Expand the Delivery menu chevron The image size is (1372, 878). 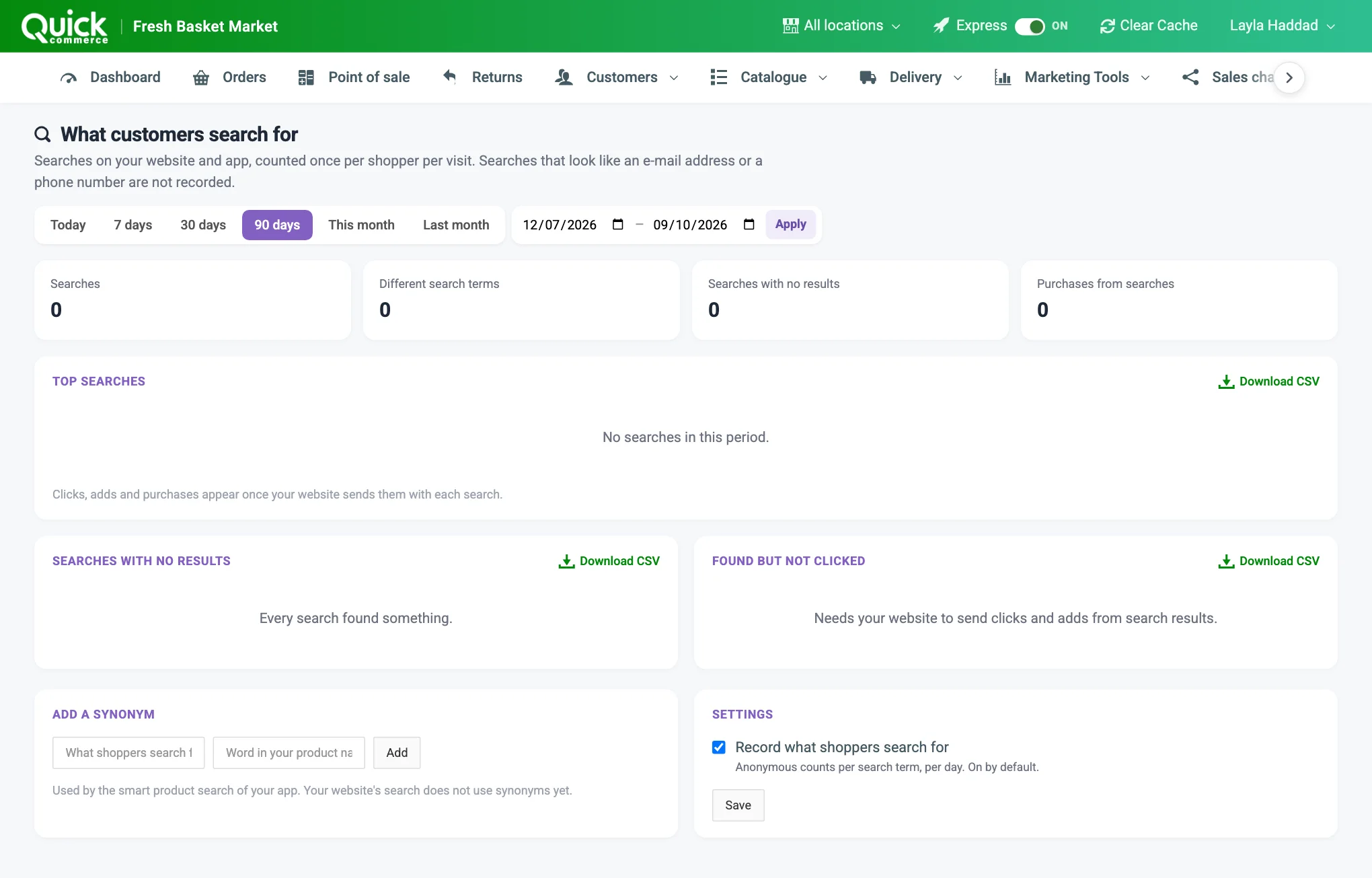tap(958, 78)
